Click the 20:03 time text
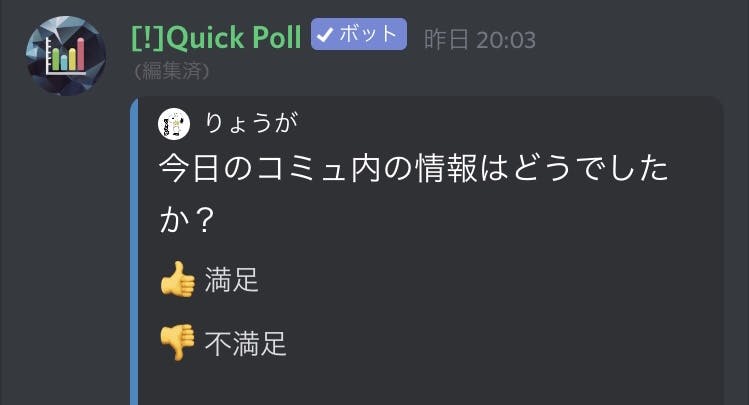Screen dimensions: 749x405 (x=505, y=40)
